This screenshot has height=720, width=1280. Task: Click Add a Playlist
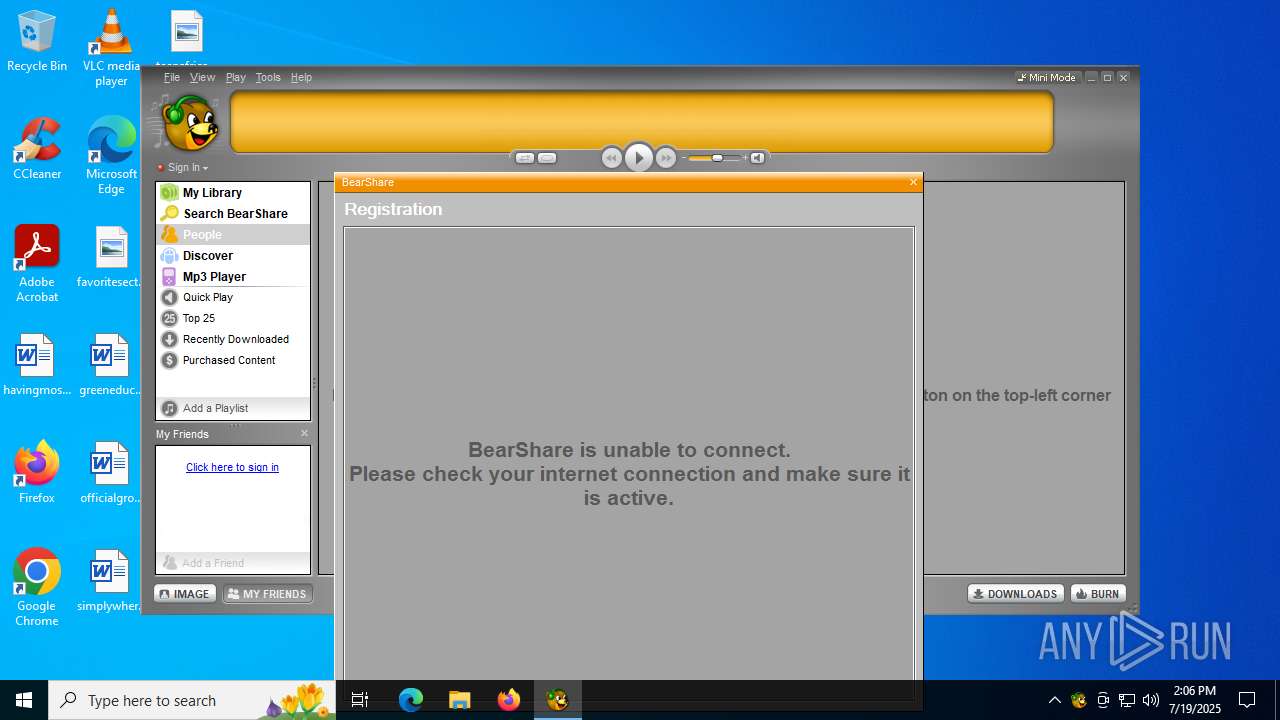tap(233, 408)
